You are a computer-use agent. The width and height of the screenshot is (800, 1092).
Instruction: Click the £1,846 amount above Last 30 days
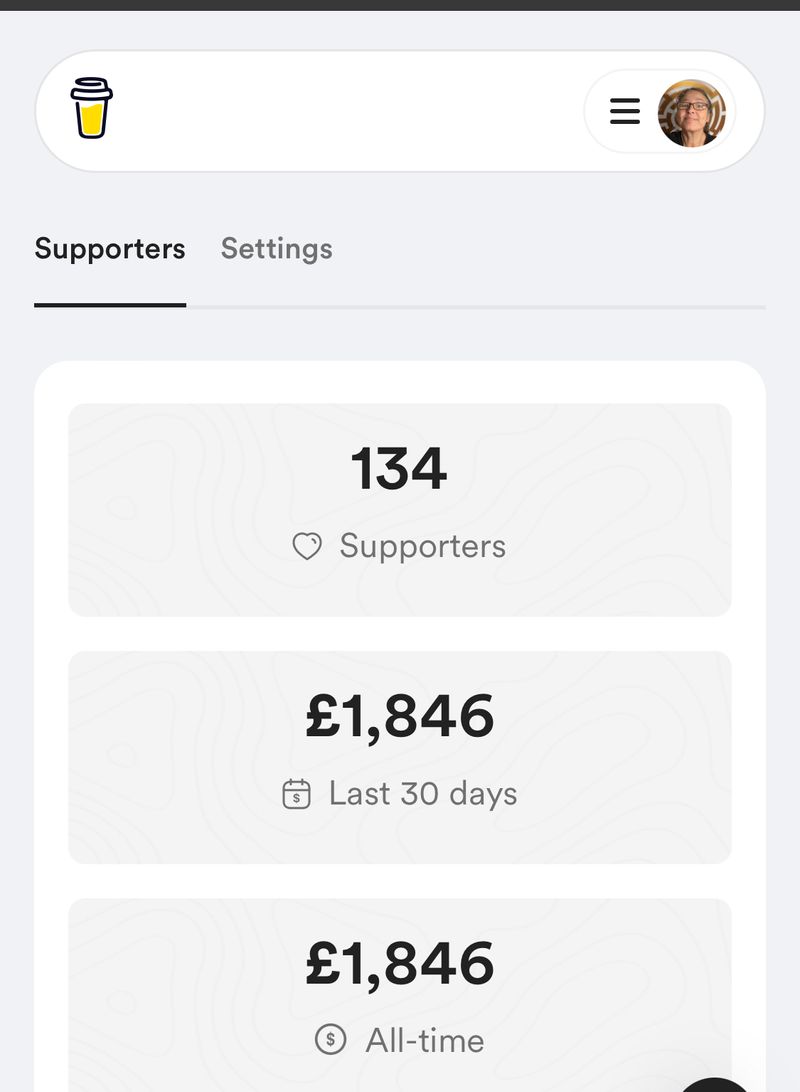pos(400,717)
